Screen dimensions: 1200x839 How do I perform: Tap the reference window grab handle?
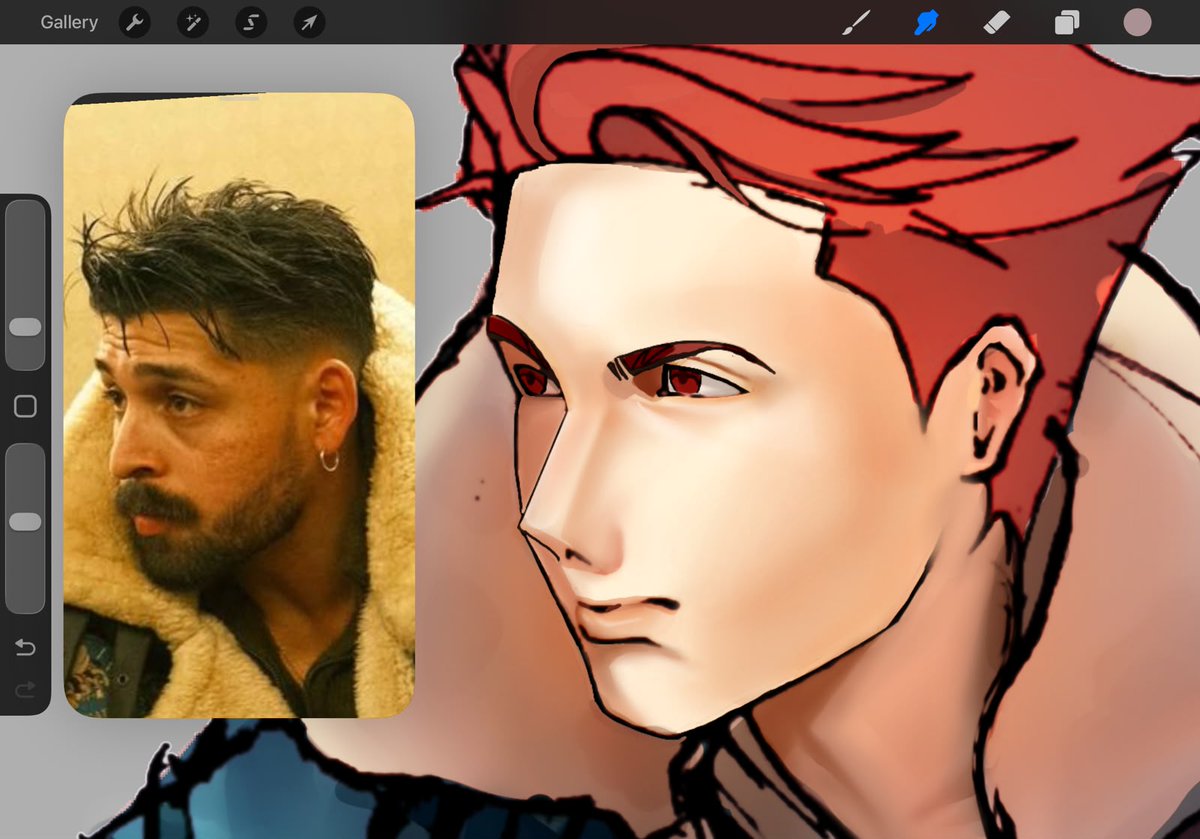coord(239,98)
